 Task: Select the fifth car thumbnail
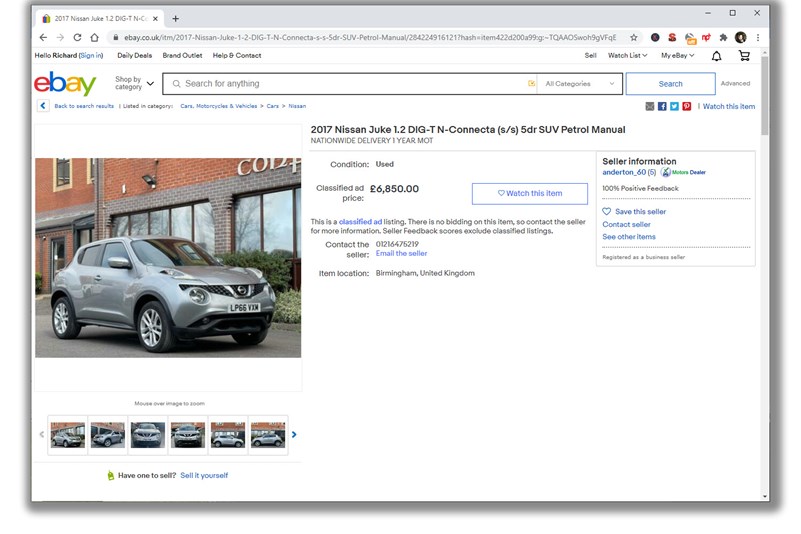228,435
